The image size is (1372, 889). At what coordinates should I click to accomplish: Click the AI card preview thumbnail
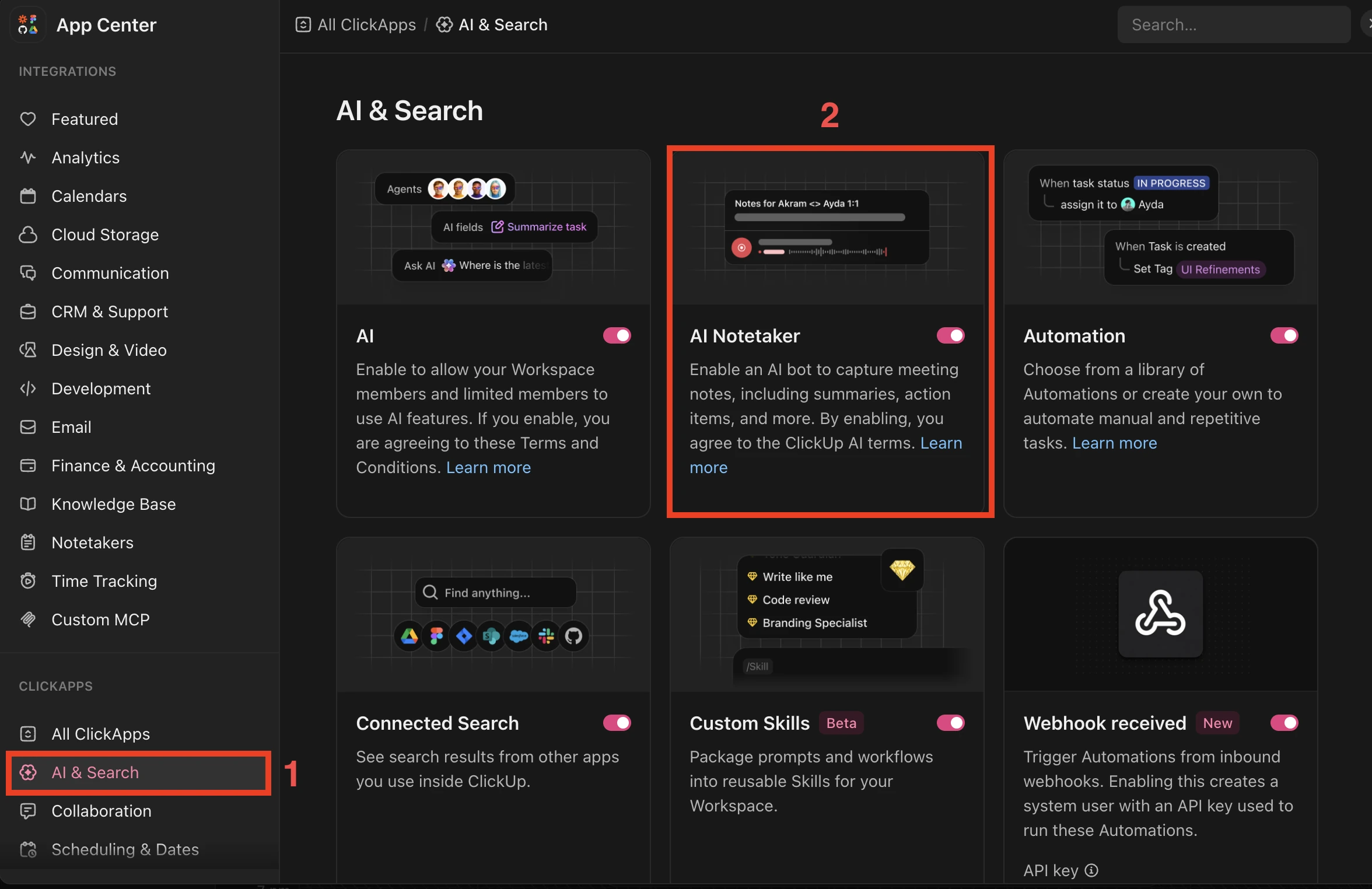(494, 228)
